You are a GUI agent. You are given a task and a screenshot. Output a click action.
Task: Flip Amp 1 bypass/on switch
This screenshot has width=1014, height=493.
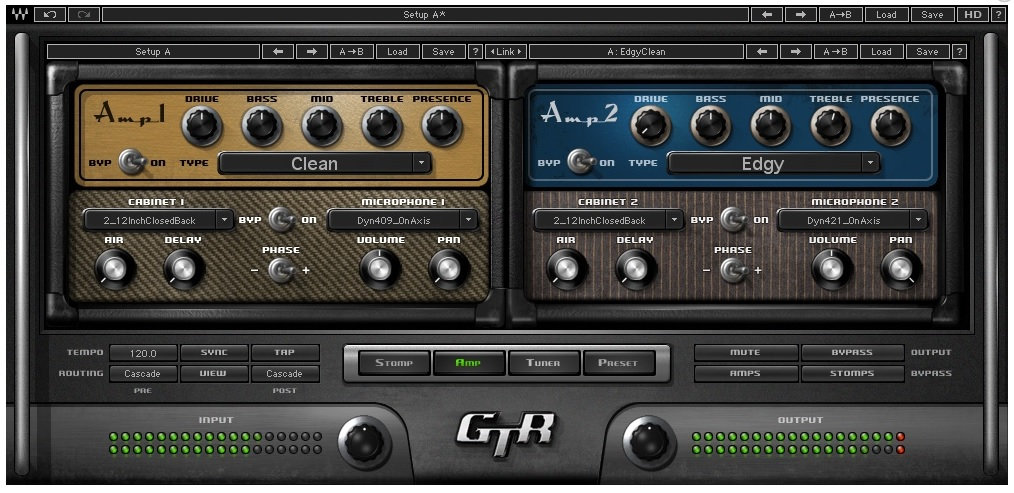coord(132,162)
